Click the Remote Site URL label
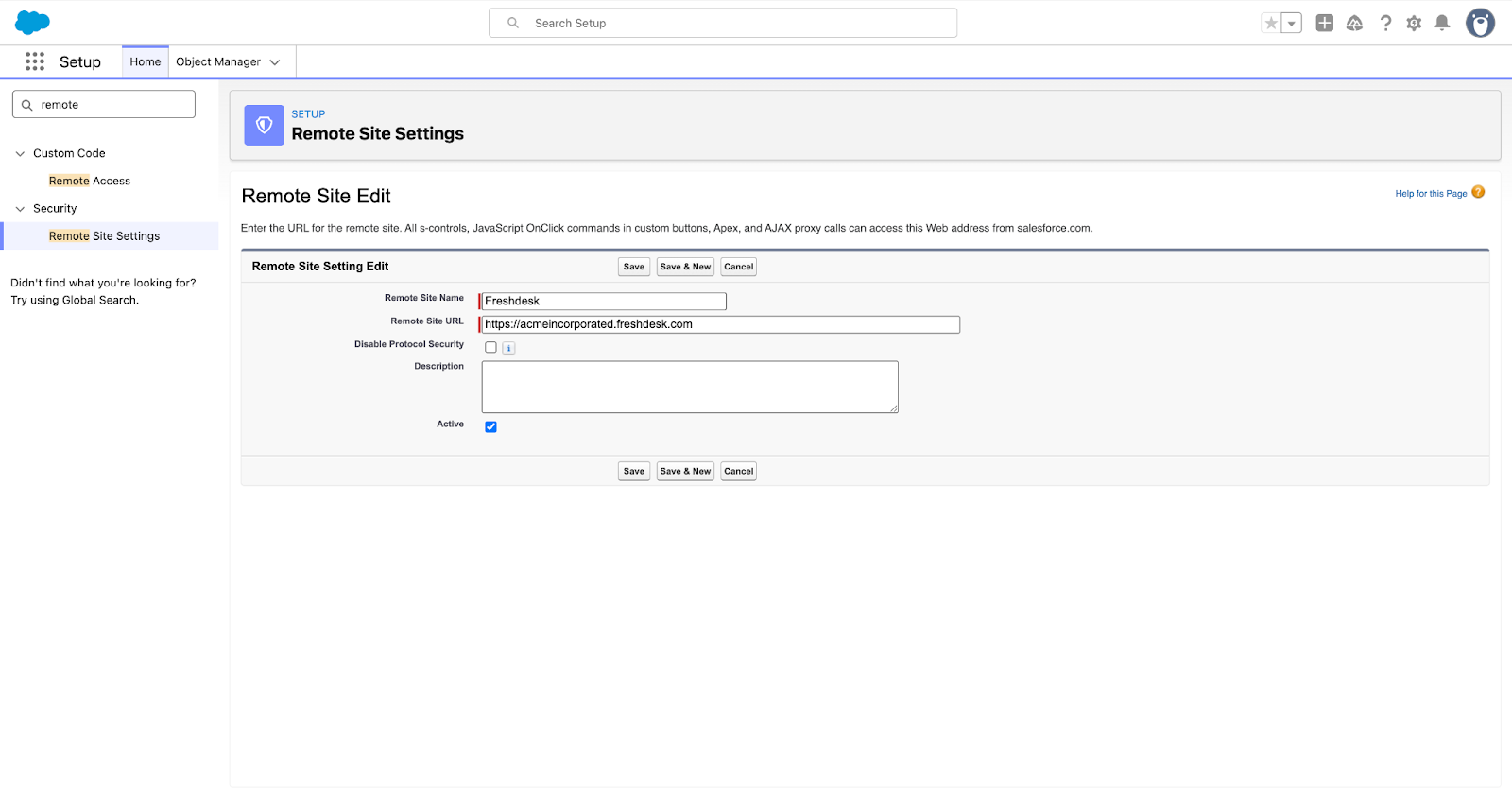This screenshot has height=798, width=1512. coord(427,321)
